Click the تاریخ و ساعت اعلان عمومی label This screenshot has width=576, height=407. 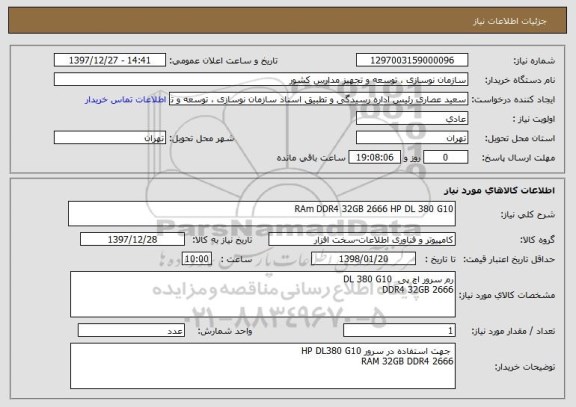pyautogui.click(x=223, y=61)
